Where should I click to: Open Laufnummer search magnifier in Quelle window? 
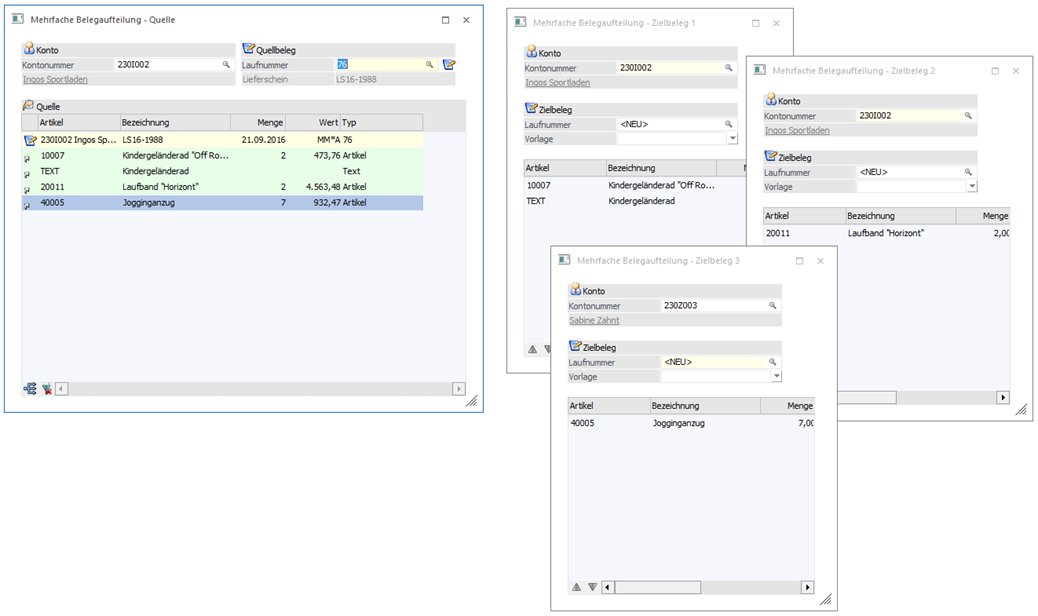[430, 65]
